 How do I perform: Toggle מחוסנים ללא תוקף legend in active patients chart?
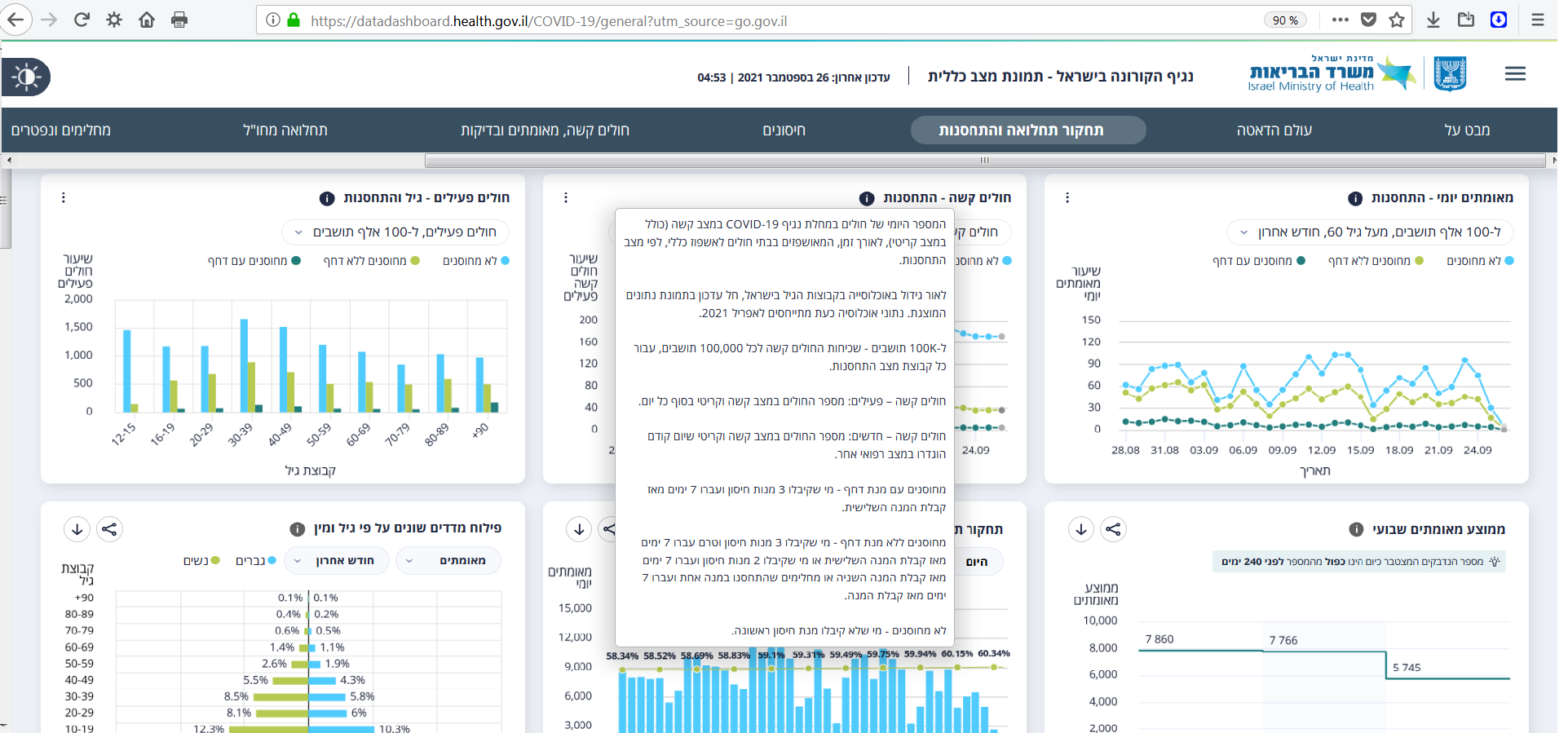(x=372, y=261)
